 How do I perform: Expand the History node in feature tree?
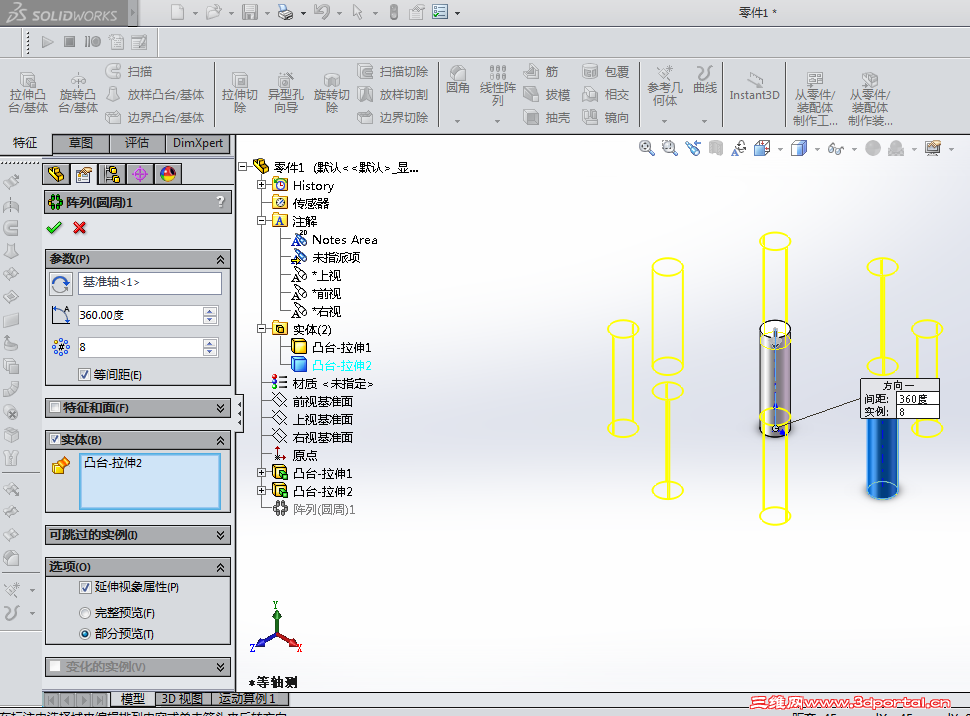(262, 184)
